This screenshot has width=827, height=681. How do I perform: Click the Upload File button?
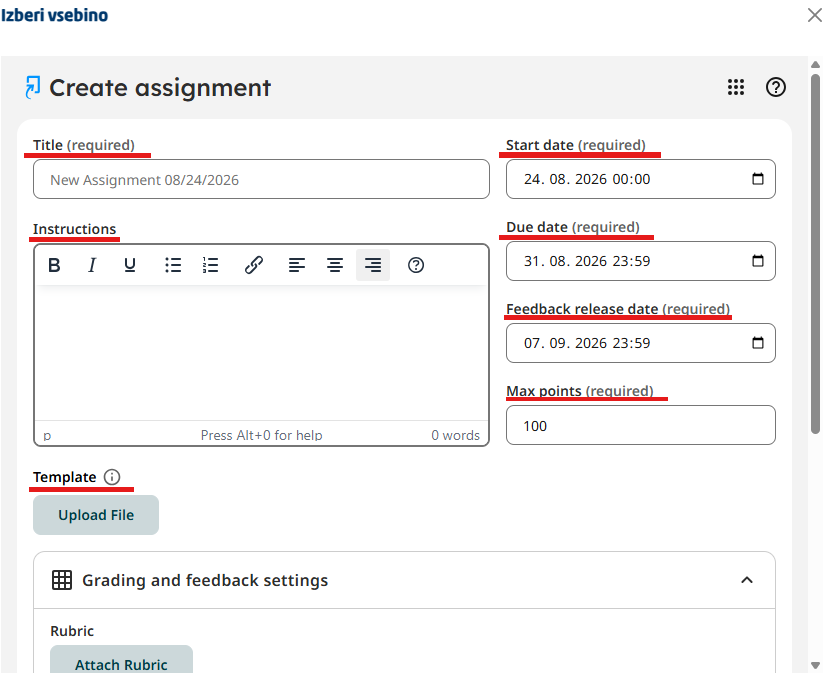[x=96, y=515]
